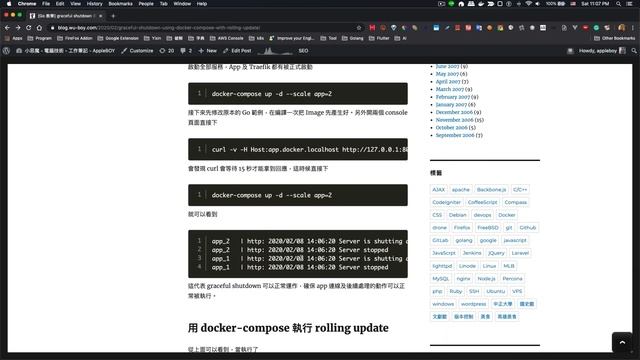Image resolution: width=640 pixels, height=360 pixels.
Task: Open the 20 pending updates item
Action: [x=167, y=51]
